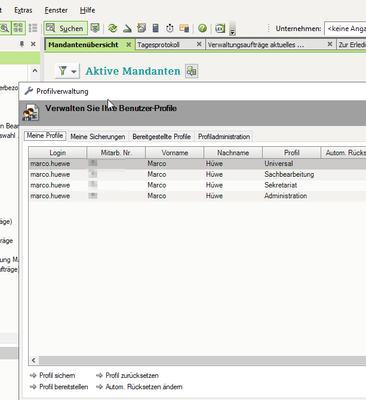This screenshot has height=400, width=366.
Task: Select the Meine Sicherungen tab
Action: pos(98,137)
